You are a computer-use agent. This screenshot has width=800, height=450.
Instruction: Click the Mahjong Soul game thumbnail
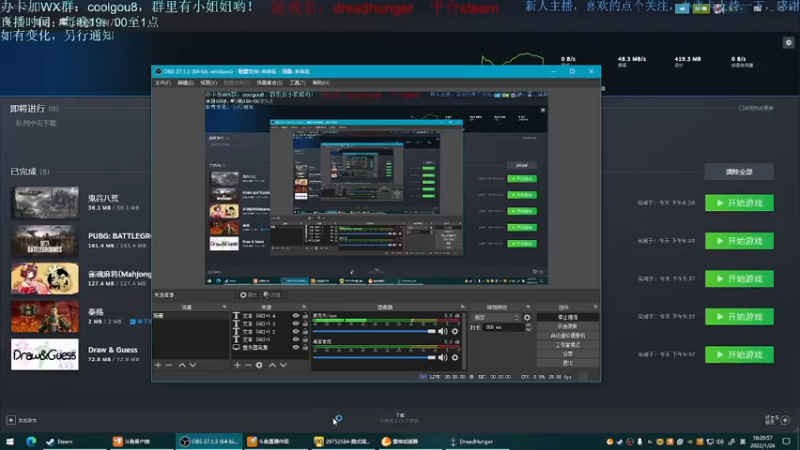[45, 279]
